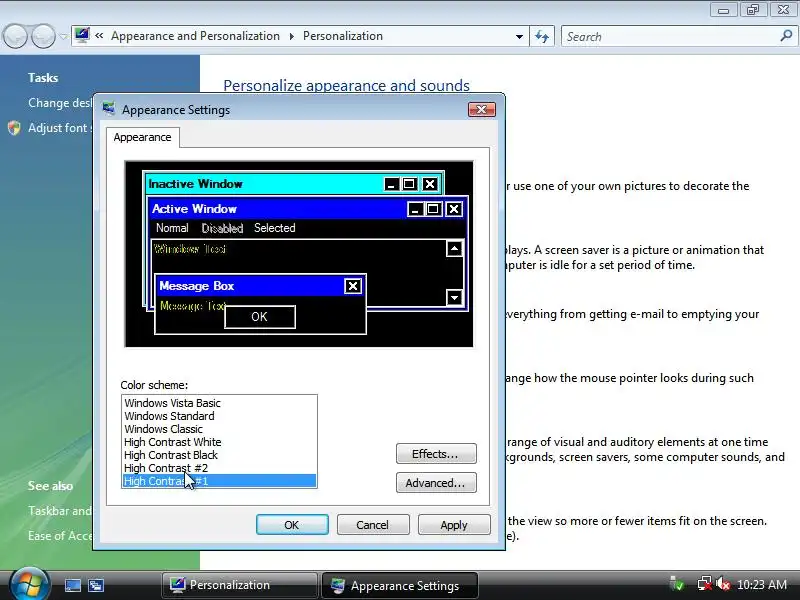Viewport: 800px width, 600px height.
Task: Cancel the Appearance Settings dialog
Action: pos(373,525)
